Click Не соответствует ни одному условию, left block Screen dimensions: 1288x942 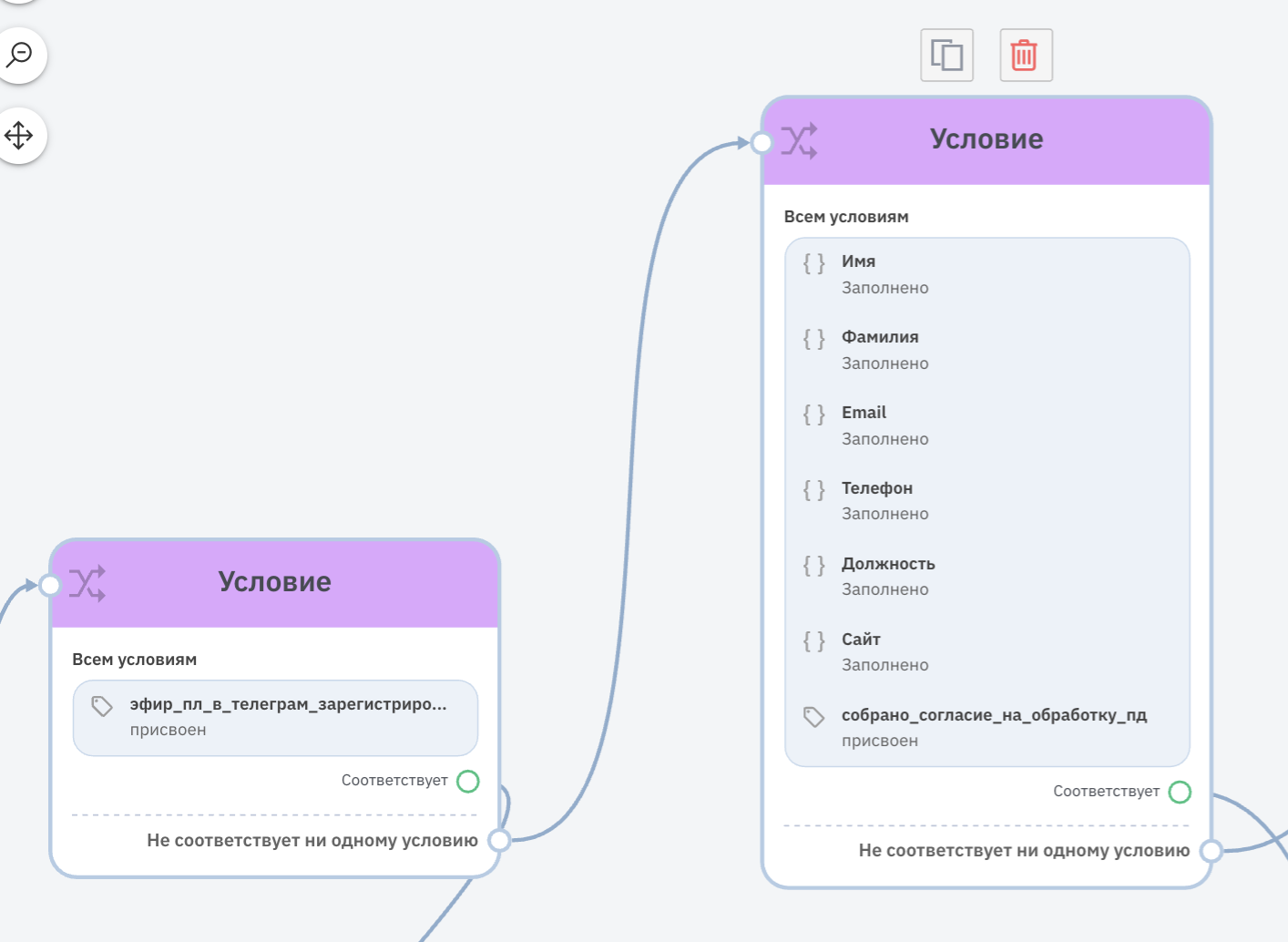312,841
